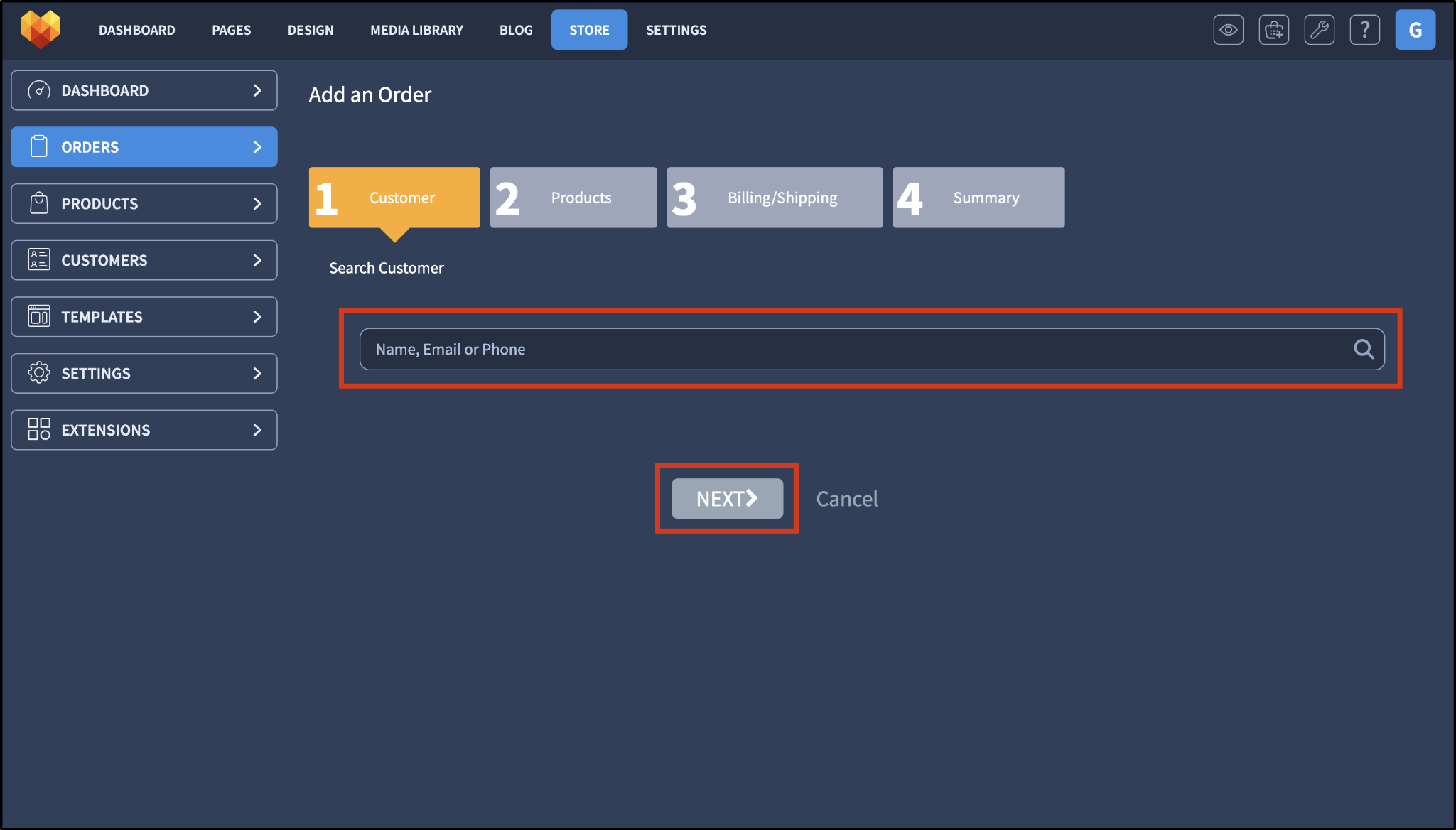Open the site preview eye icon
The height and width of the screenshot is (830, 1456).
[x=1228, y=30]
